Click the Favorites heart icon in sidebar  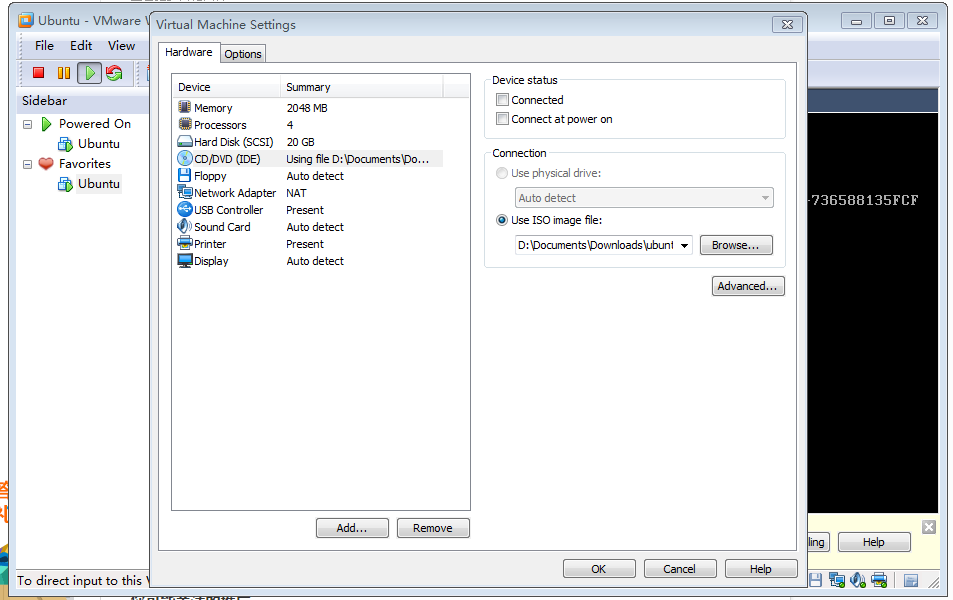[46, 164]
